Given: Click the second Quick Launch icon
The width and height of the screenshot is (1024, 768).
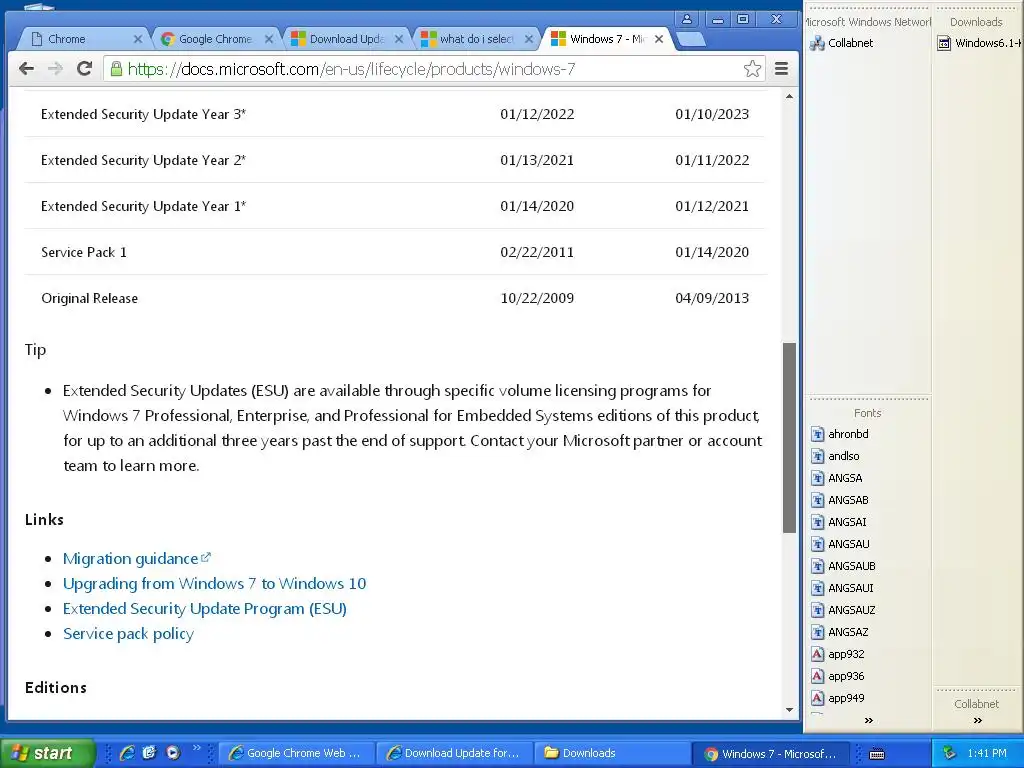Looking at the screenshot, I should tap(150, 753).
